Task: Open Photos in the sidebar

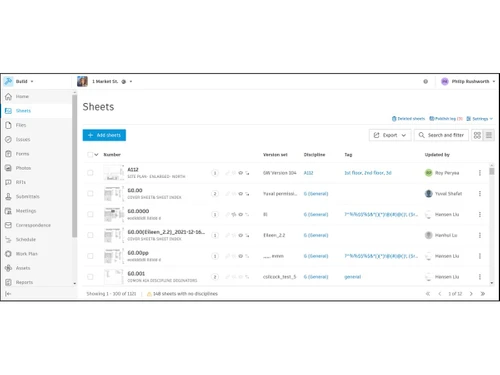Action: [23, 168]
